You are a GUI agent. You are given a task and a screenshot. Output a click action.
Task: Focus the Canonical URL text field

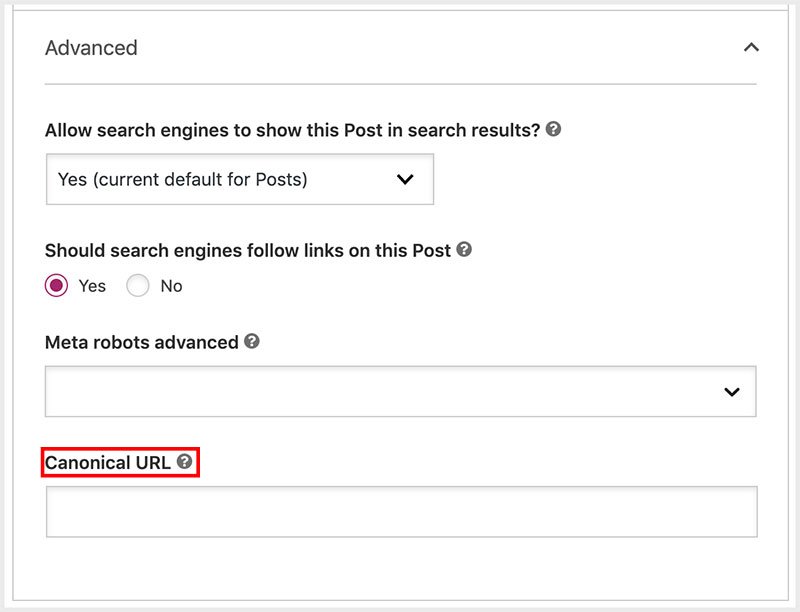click(401, 511)
